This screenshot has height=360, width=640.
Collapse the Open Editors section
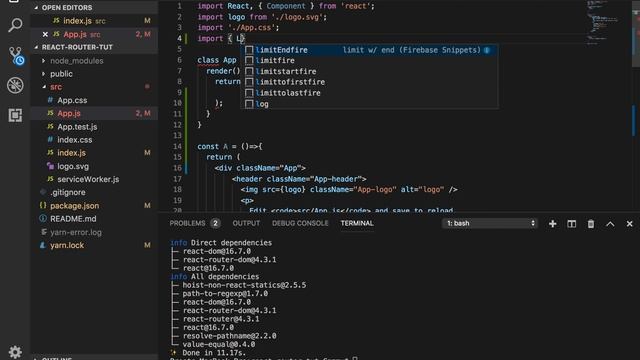pyautogui.click(x=36, y=7)
